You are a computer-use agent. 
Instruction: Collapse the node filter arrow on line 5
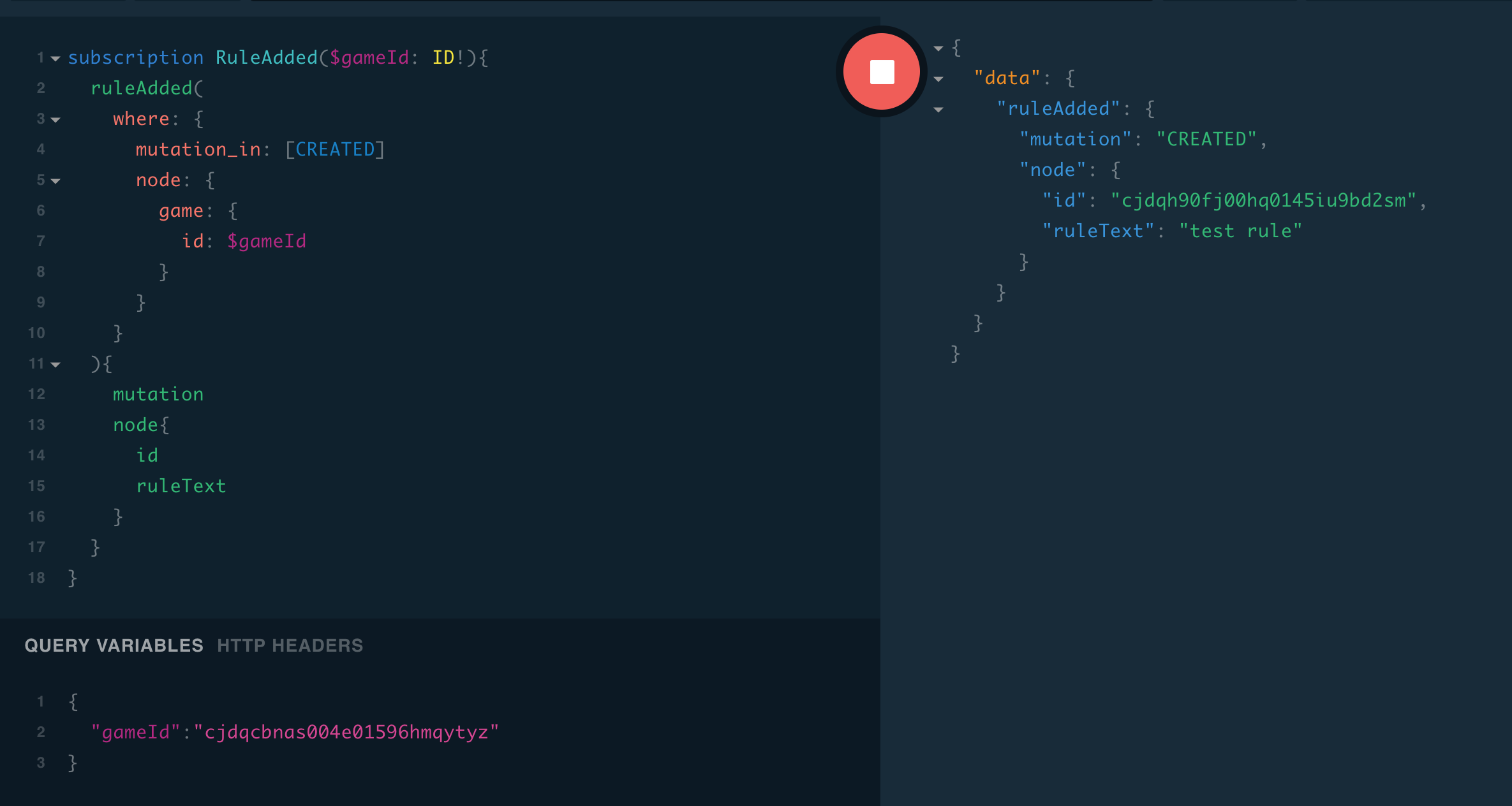click(x=56, y=181)
